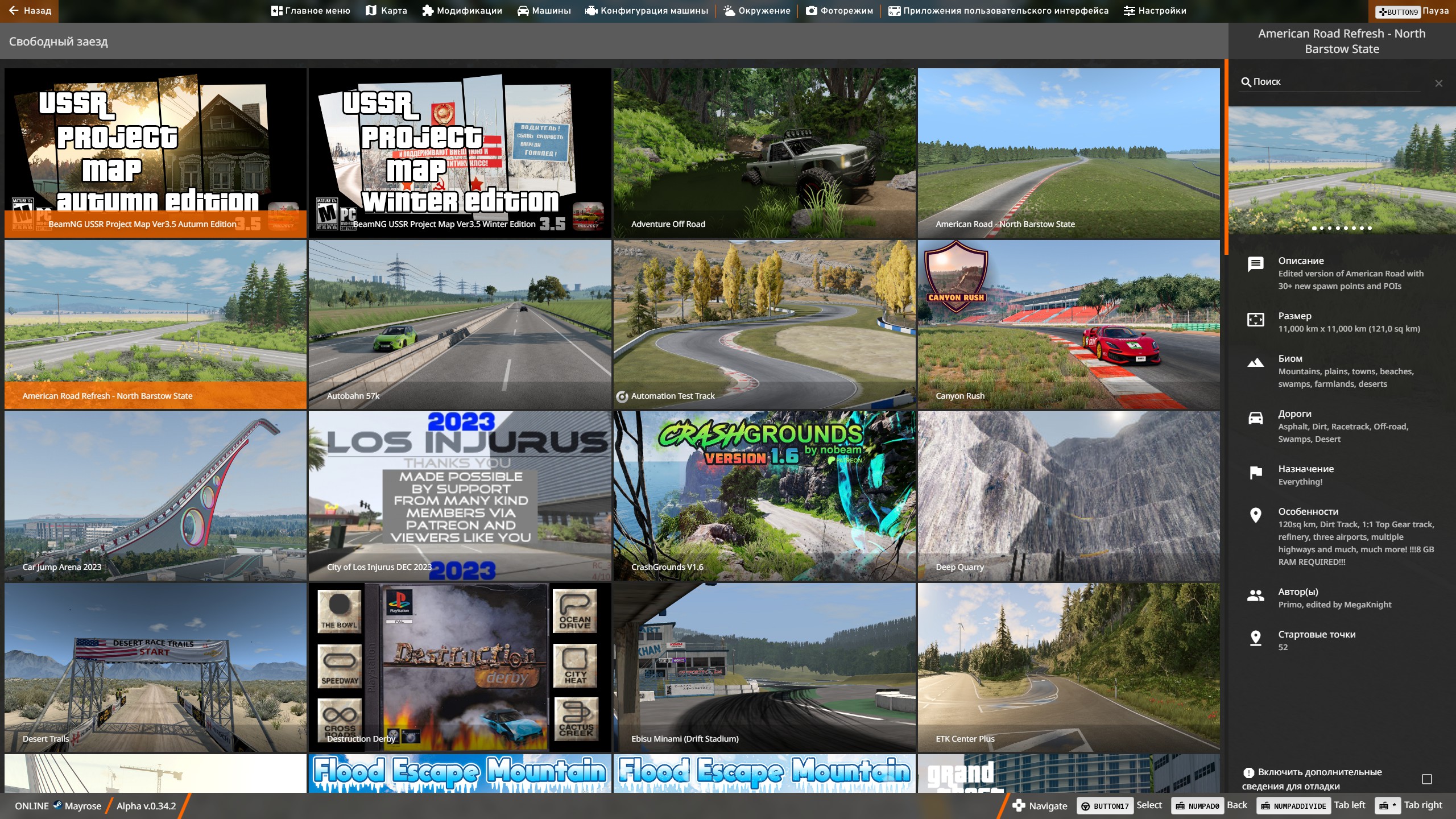Image resolution: width=1456 pixels, height=819 pixels.
Task: Click the search magnifier icon
Action: [1246, 82]
